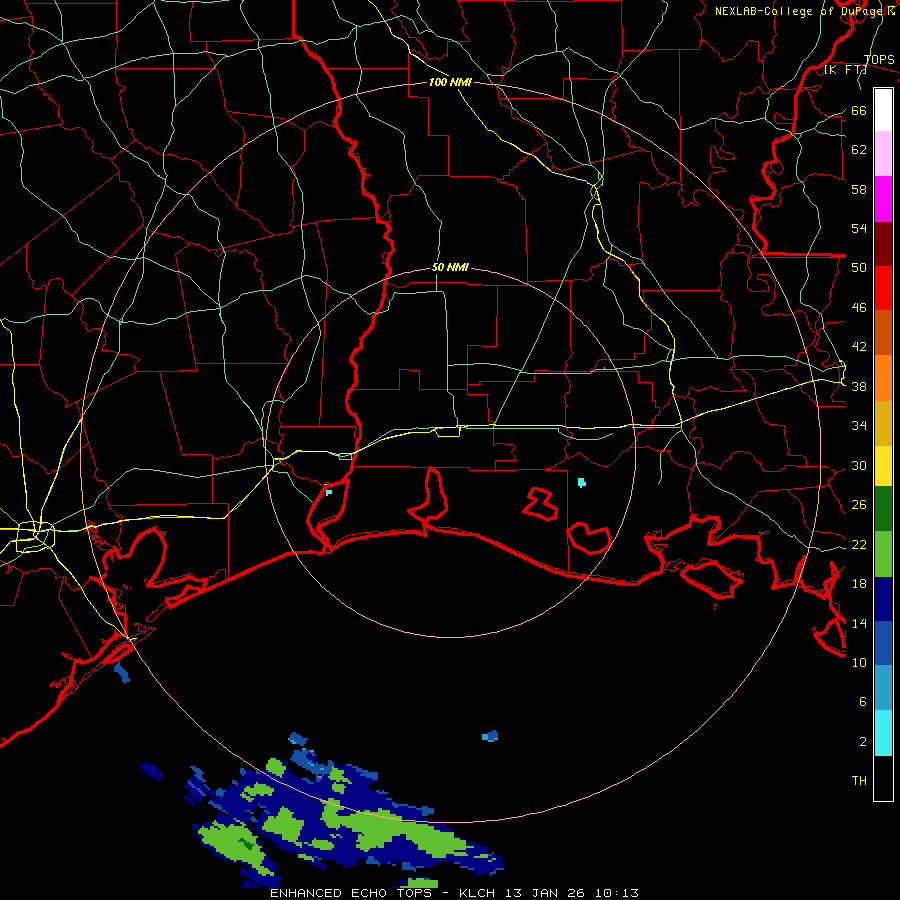The image size is (900, 900).
Task: Click legend value "46"
Action: (x=859, y=307)
